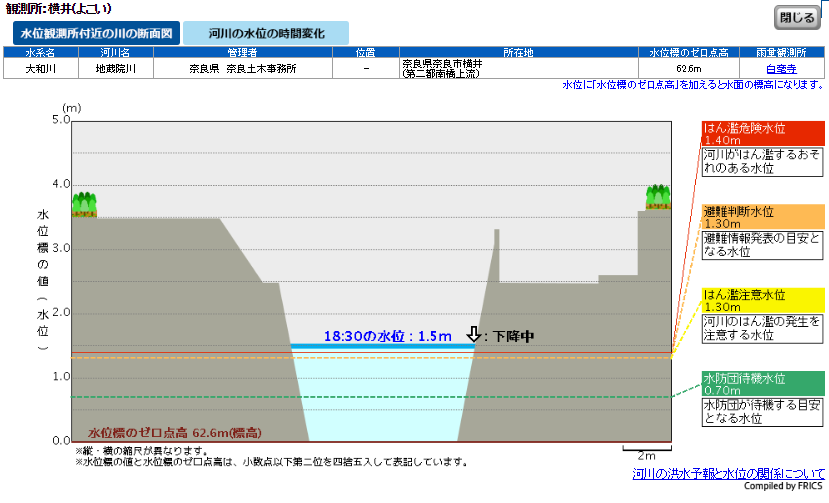The width and height of the screenshot is (829, 503).
Task: Click the はん濫注意水位 1.30m yellow legend label
Action: 763,300
